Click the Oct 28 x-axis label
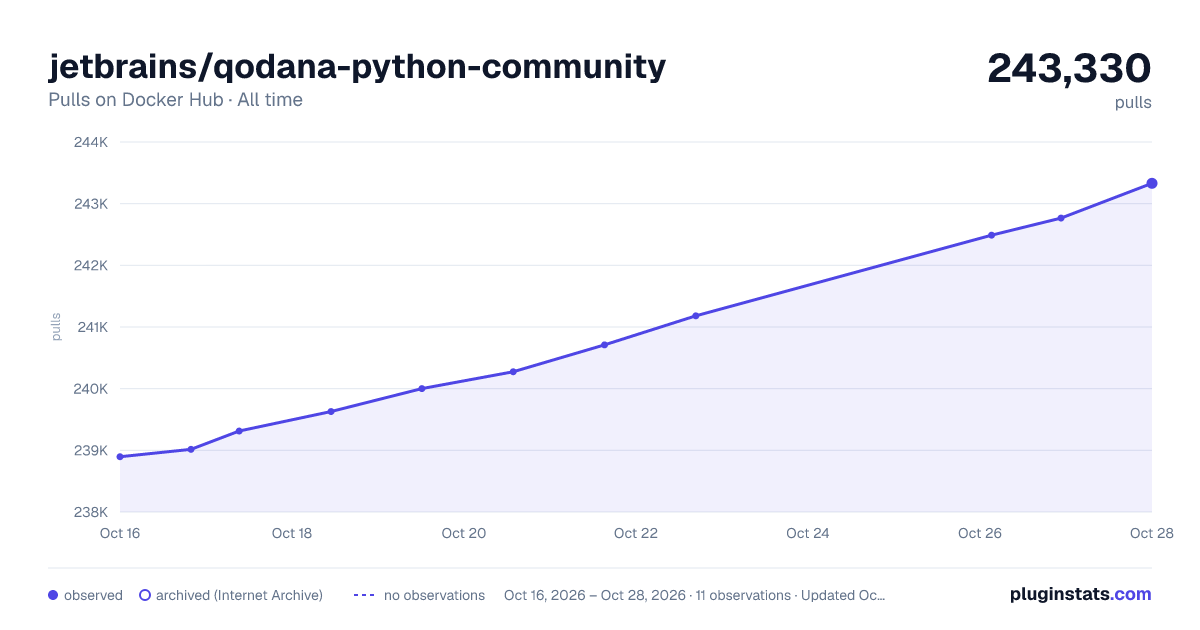 point(1150,533)
